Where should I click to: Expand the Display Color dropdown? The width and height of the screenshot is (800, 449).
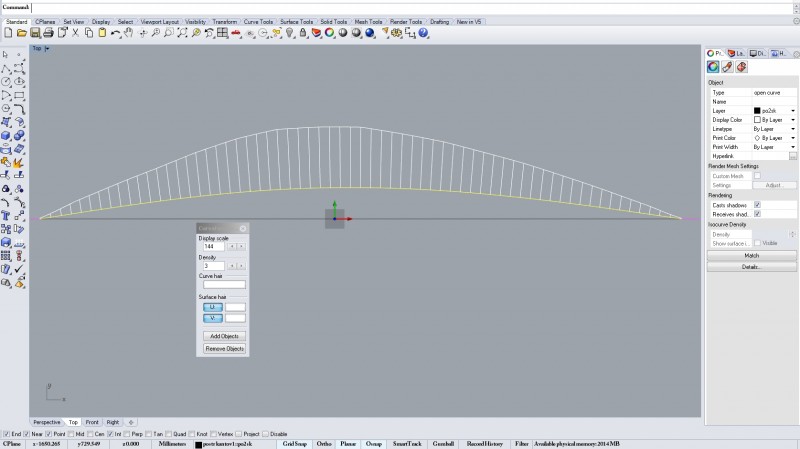[793, 120]
